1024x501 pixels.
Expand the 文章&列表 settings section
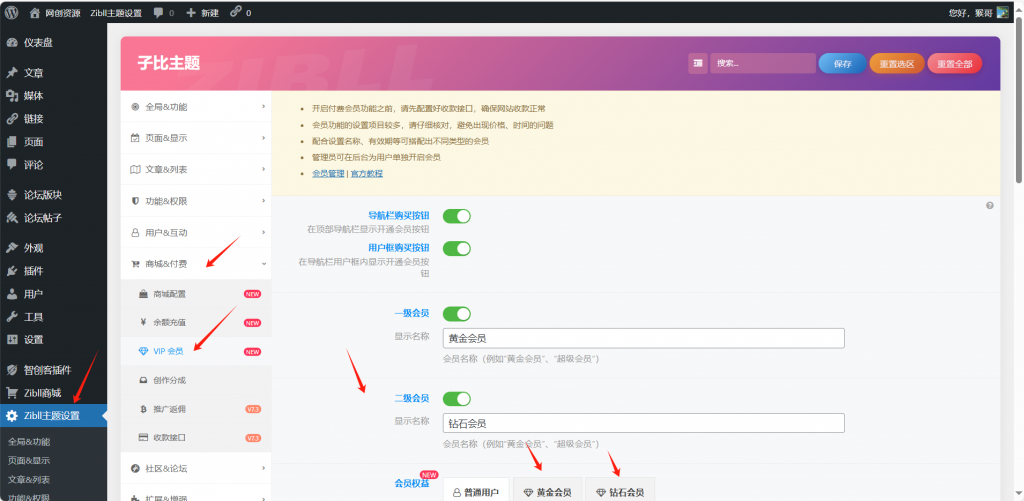pyautogui.click(x=196, y=169)
